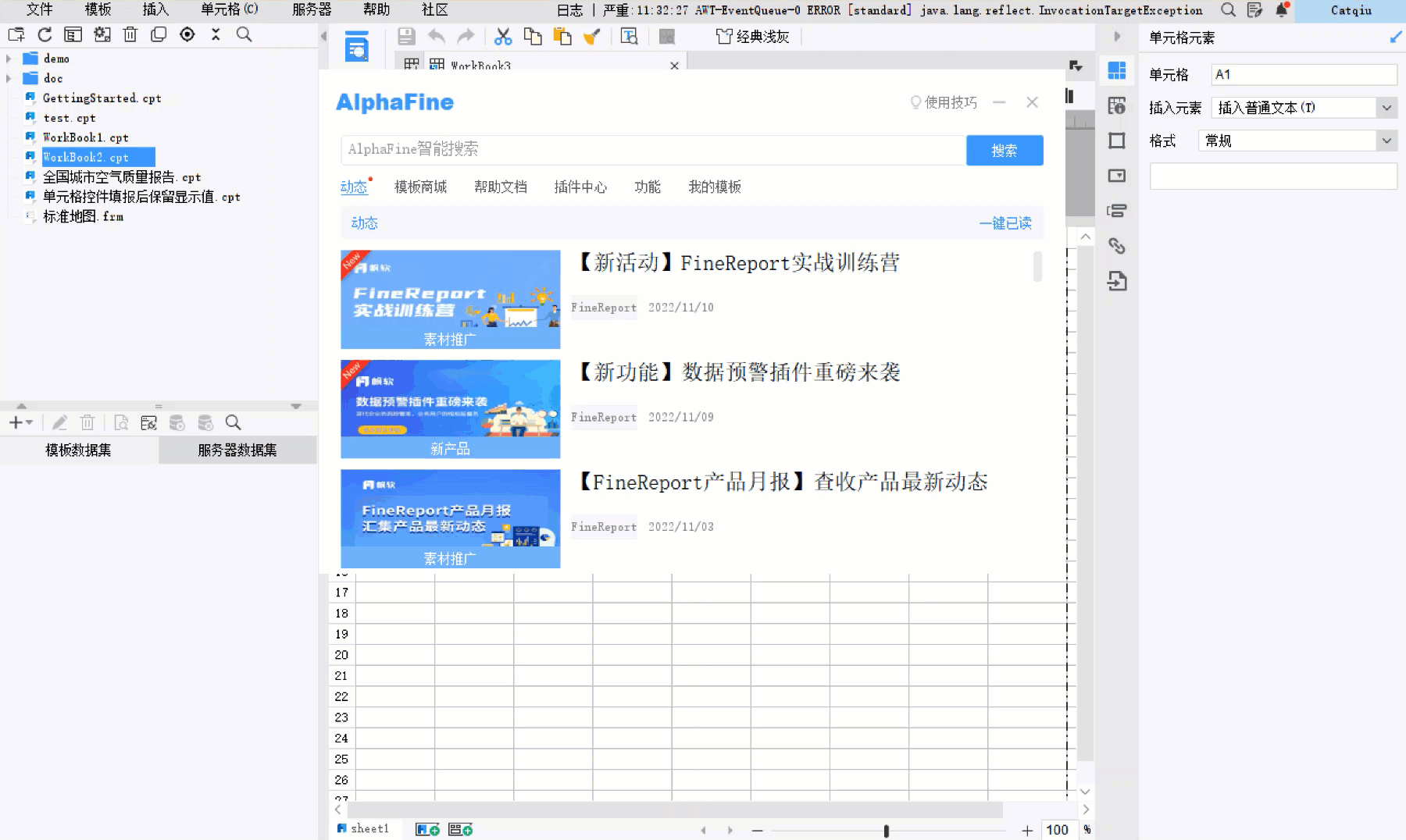Switch to 模板商城 tab in AlphaFine

420,187
